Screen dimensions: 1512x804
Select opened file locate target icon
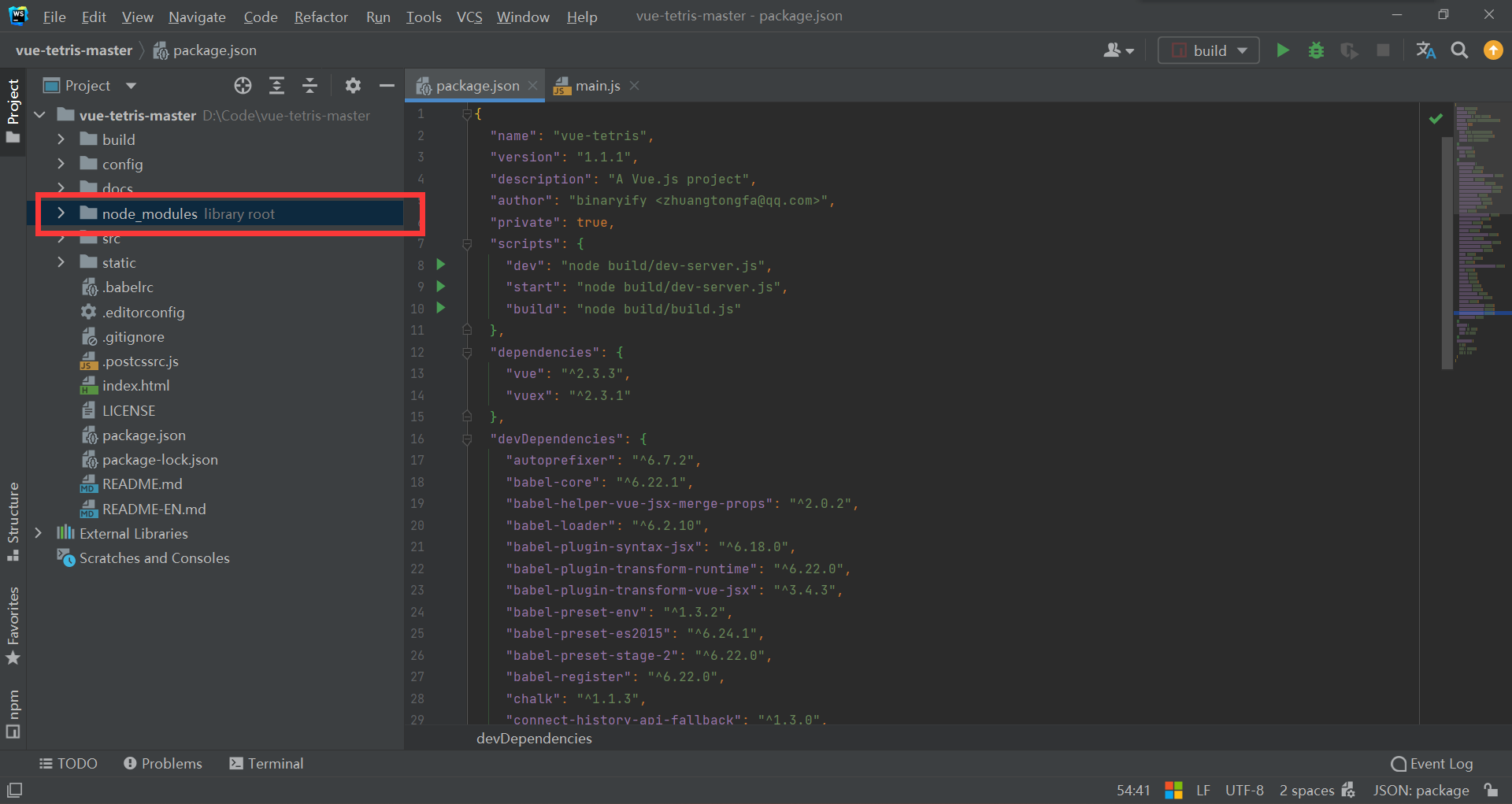pos(243,86)
